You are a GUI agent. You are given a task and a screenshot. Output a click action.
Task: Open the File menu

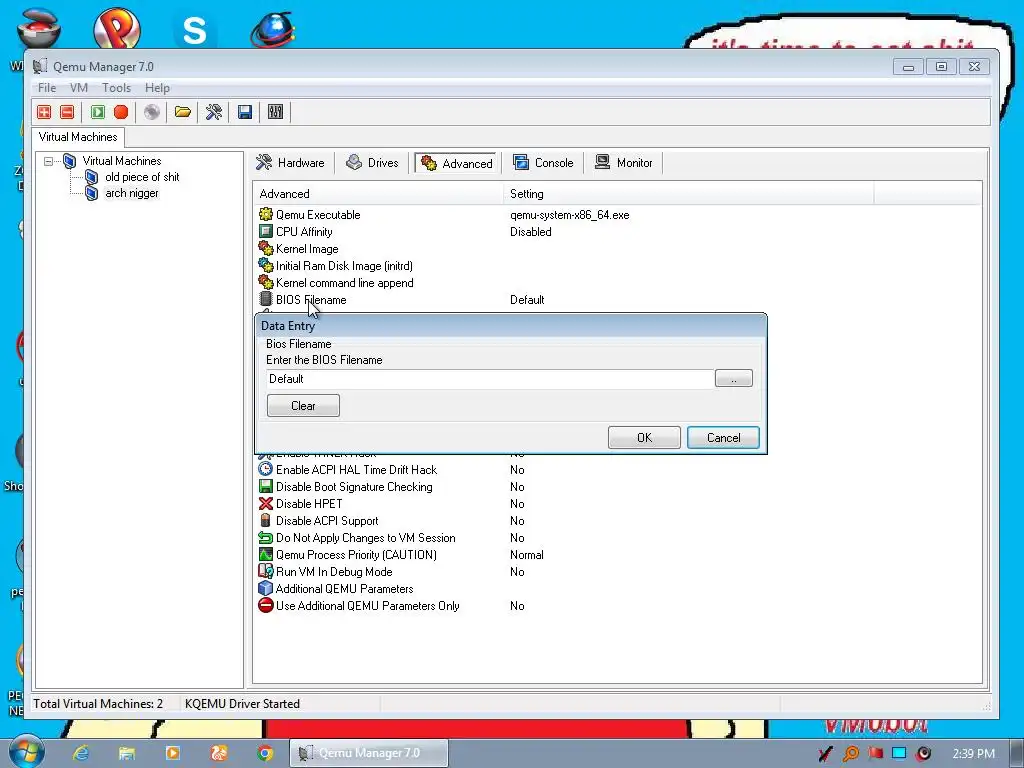(46, 88)
